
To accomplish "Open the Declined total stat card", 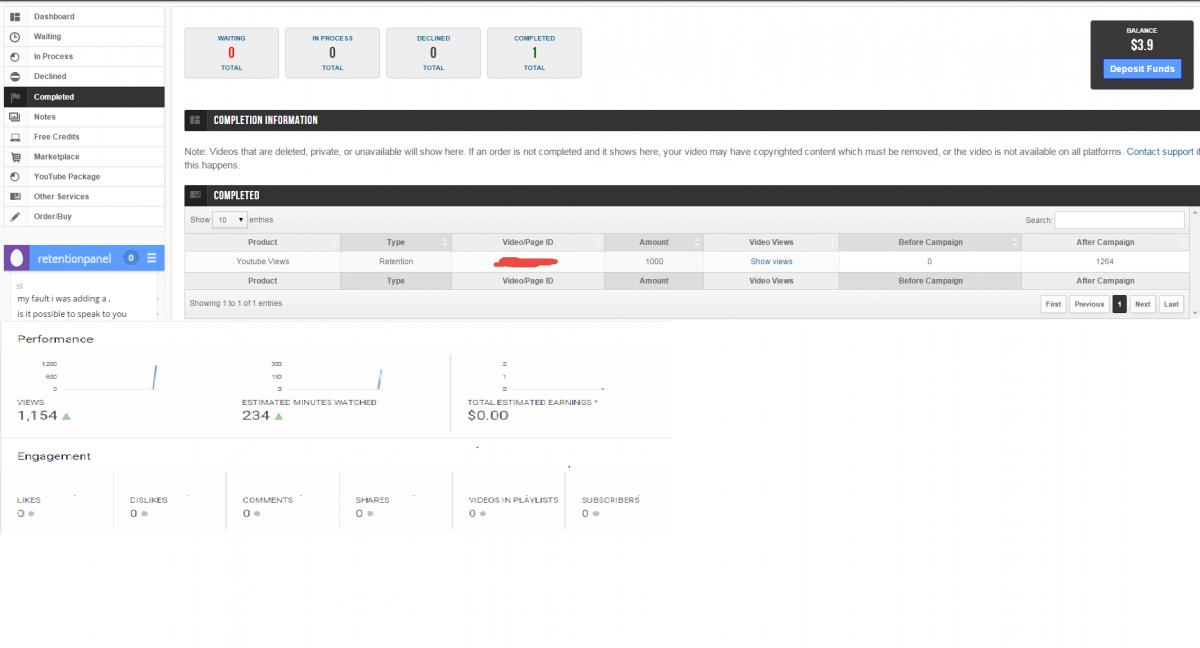I will 433,53.
